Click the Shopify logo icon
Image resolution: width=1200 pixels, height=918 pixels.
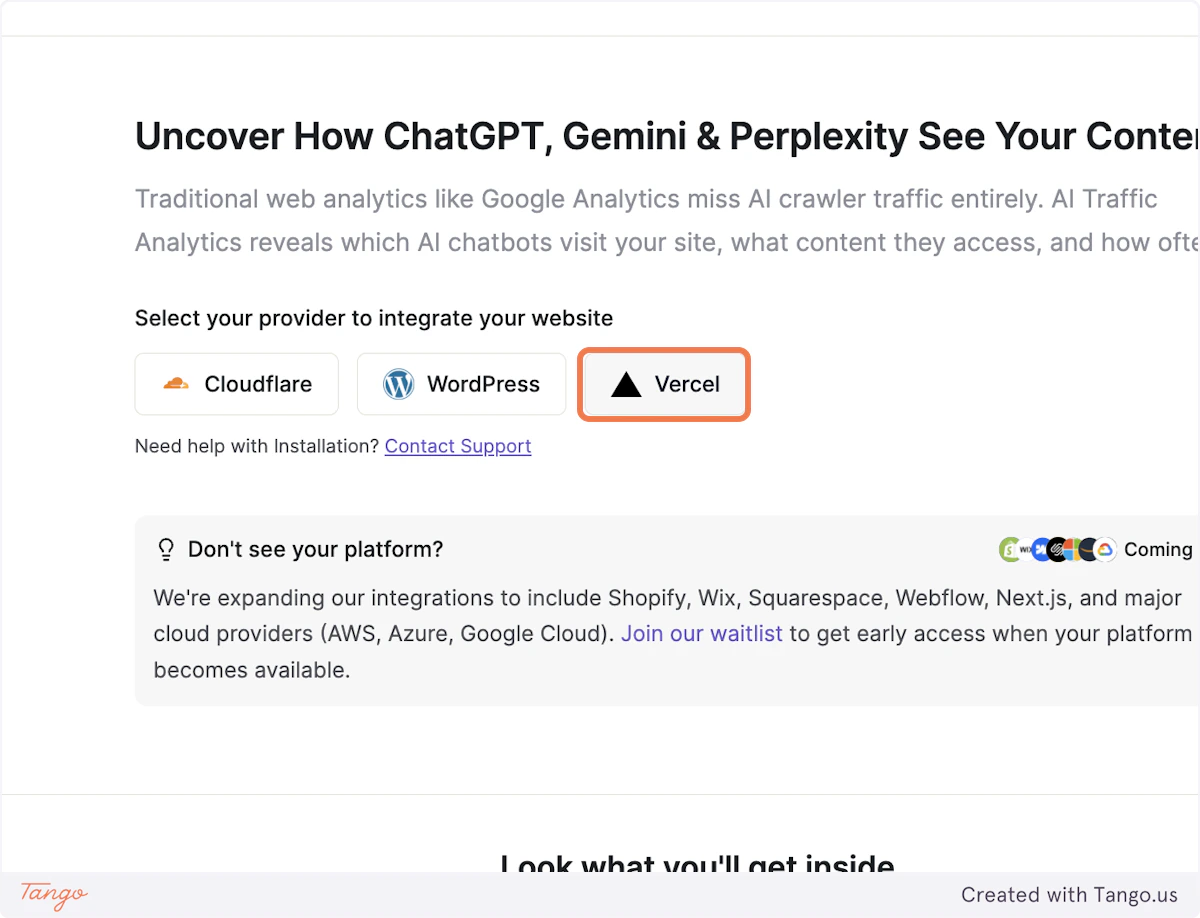(1008, 549)
